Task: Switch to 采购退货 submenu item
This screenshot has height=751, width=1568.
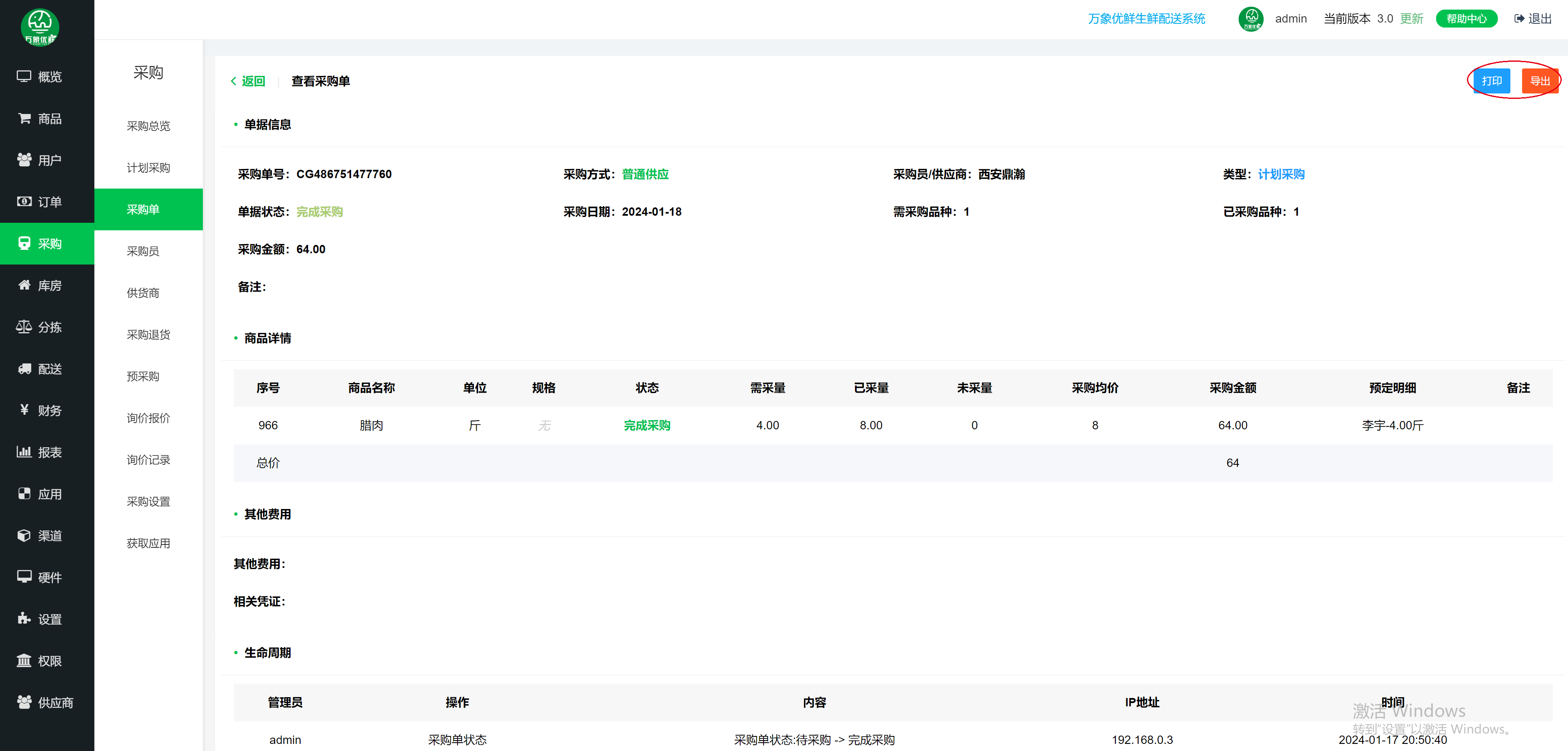Action: click(x=148, y=334)
